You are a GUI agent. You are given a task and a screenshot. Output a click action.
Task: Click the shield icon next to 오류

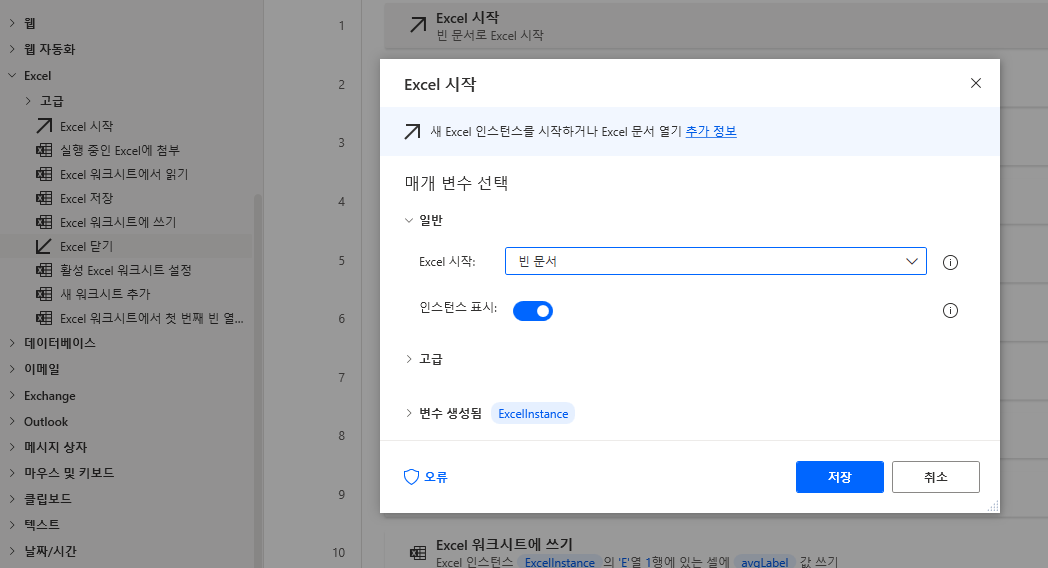411,476
